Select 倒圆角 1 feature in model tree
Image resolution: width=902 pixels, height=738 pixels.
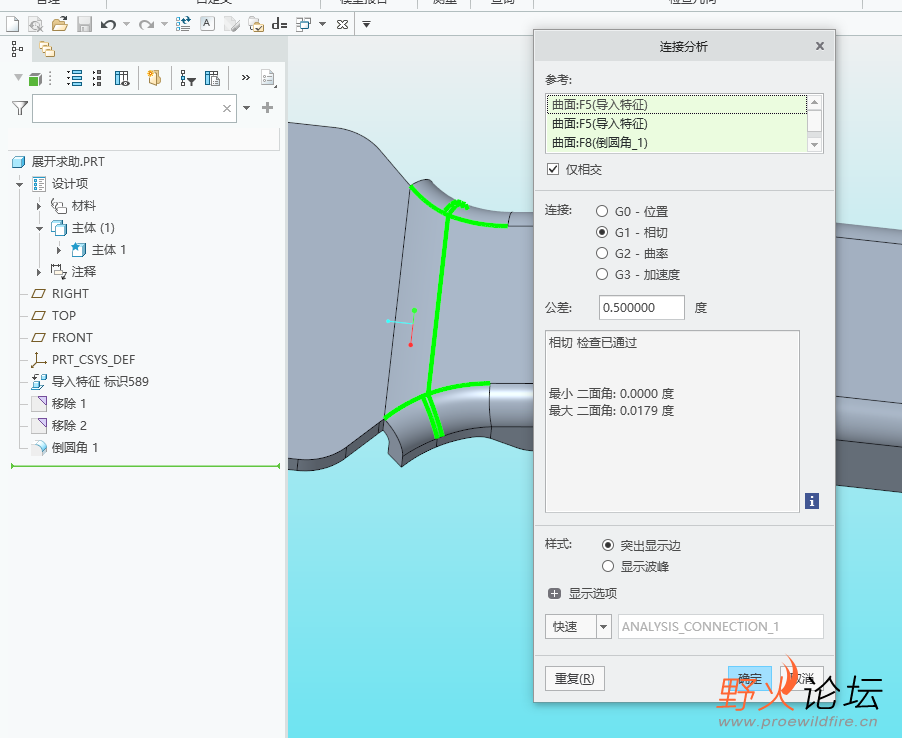[x=75, y=447]
